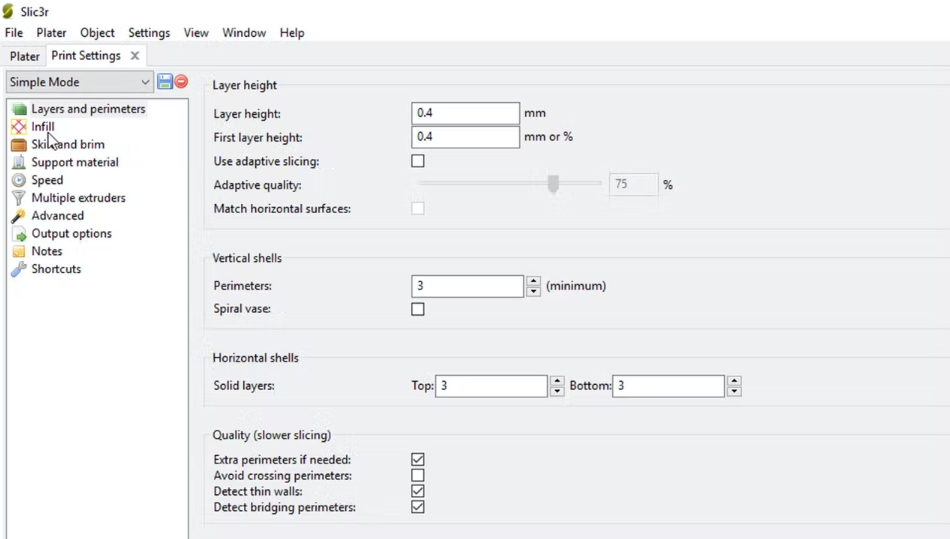Viewport: 950px width, 539px height.
Task: Open Multiple extruders settings
Action: point(79,198)
